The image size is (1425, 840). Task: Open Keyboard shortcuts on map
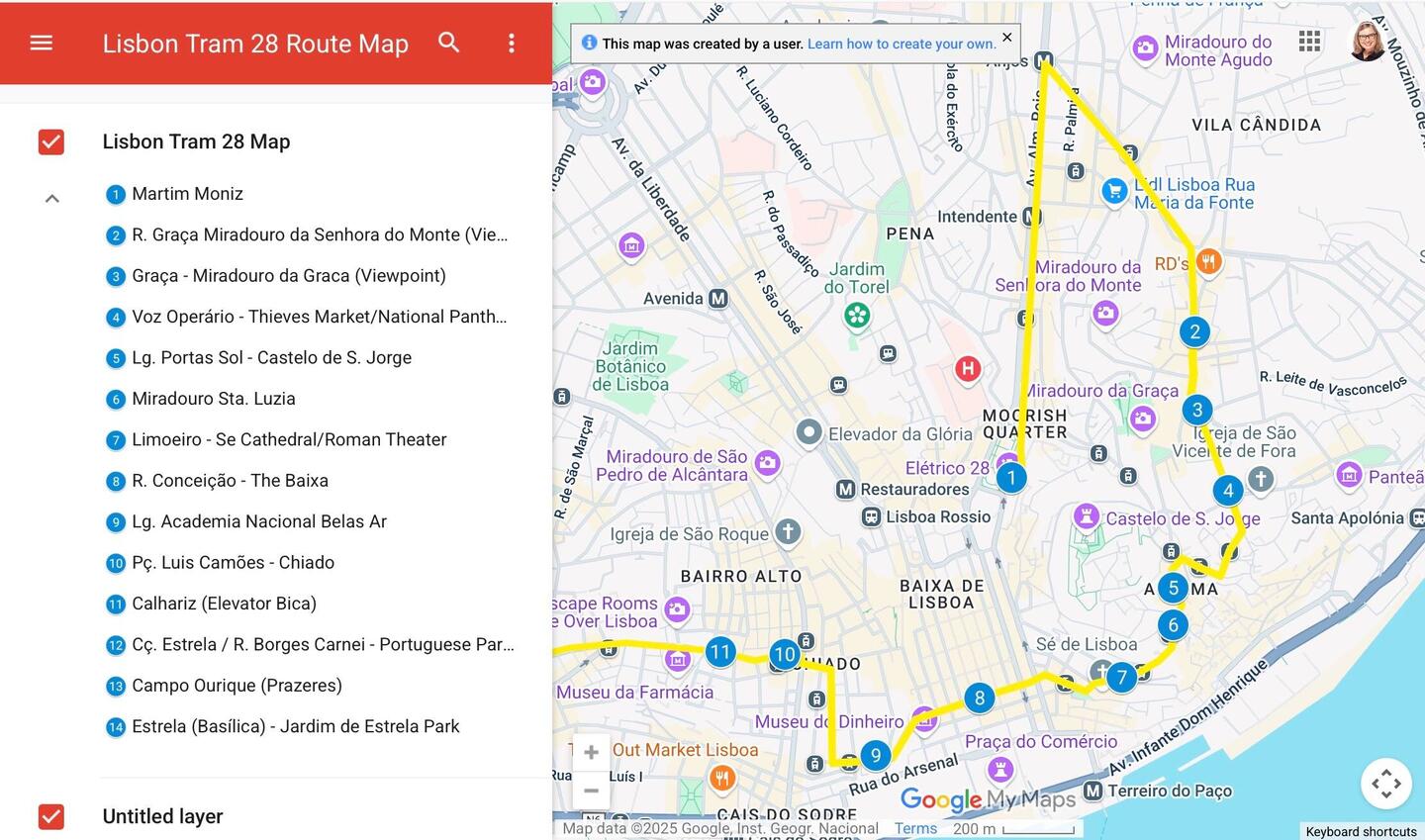tap(1361, 831)
